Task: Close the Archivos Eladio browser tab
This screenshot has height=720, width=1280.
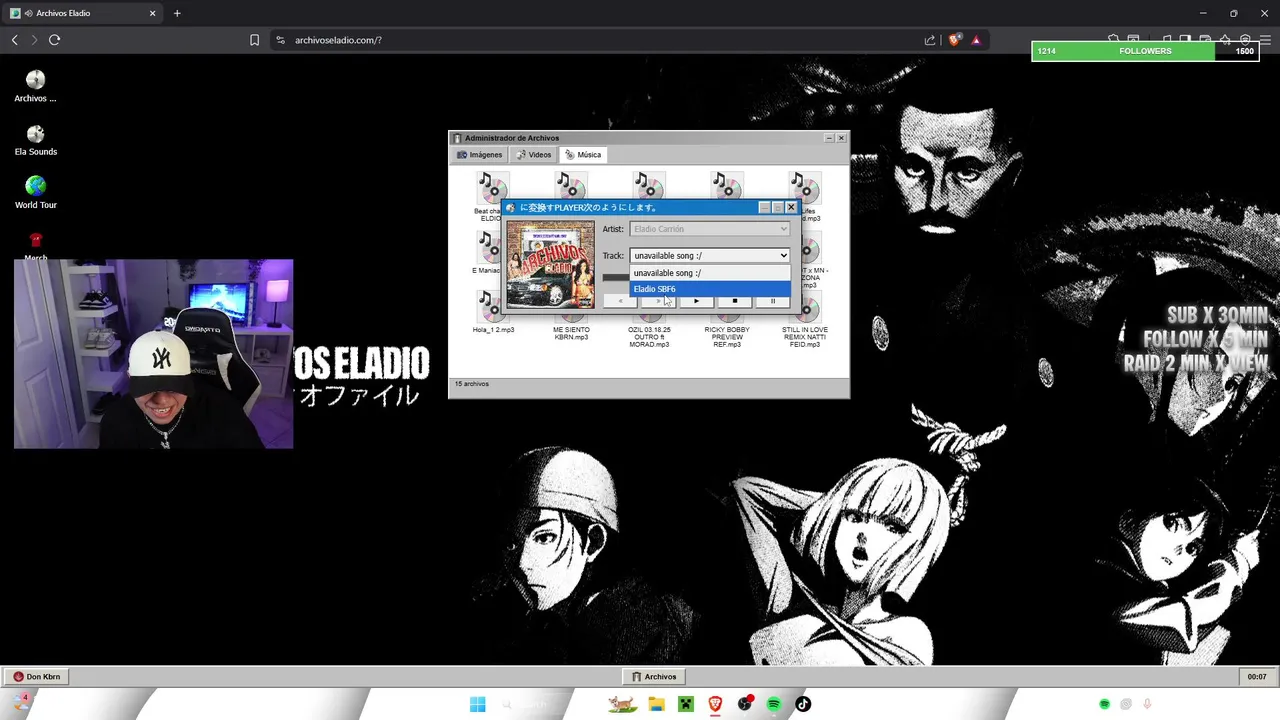Action: point(153,13)
